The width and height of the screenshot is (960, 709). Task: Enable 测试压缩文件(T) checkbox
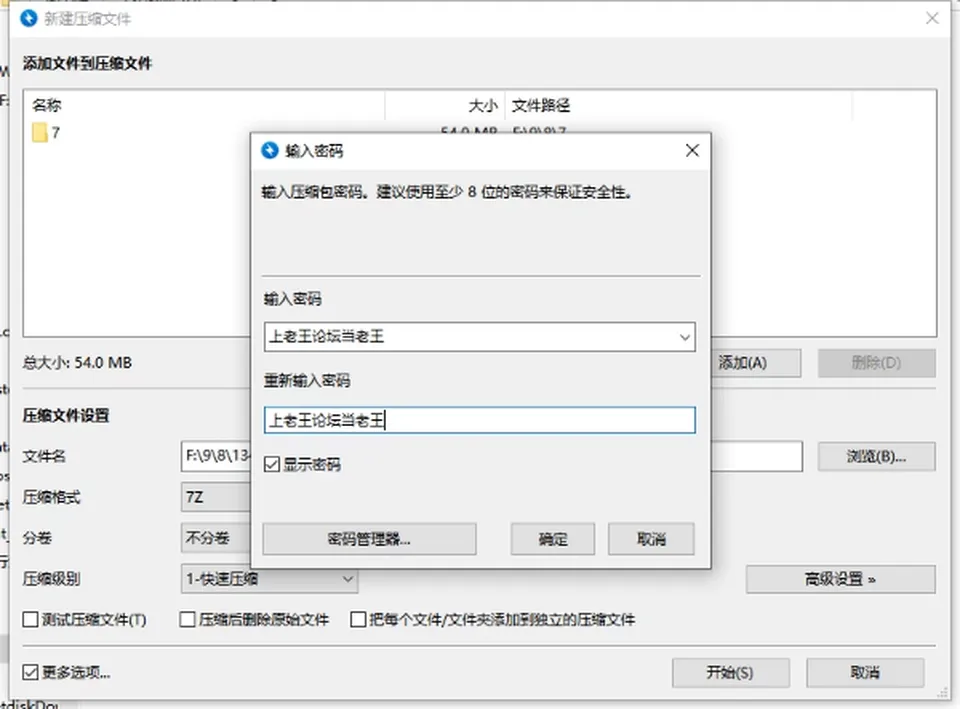(x=30, y=620)
